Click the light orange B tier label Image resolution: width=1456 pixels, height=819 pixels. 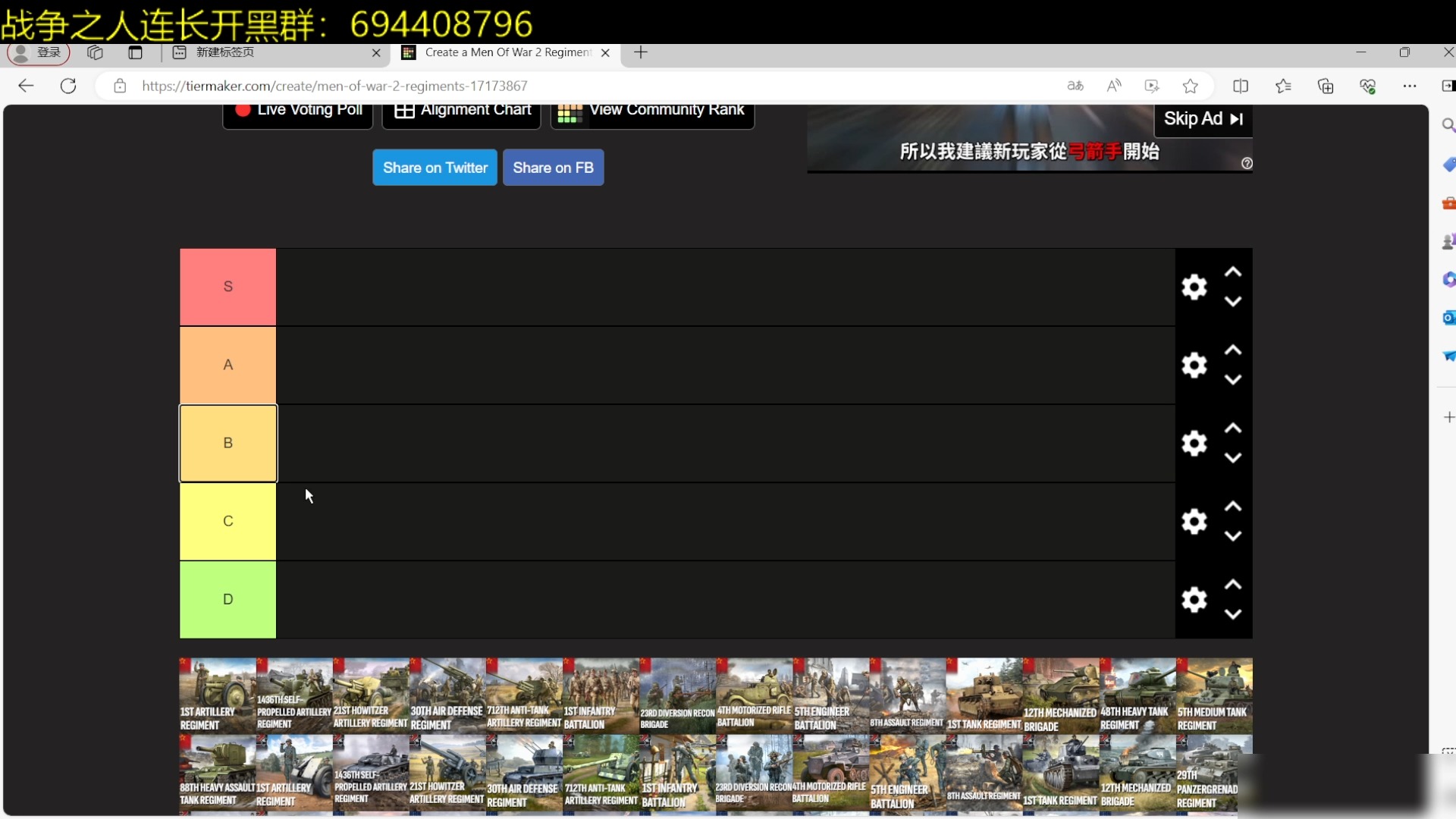click(x=227, y=443)
